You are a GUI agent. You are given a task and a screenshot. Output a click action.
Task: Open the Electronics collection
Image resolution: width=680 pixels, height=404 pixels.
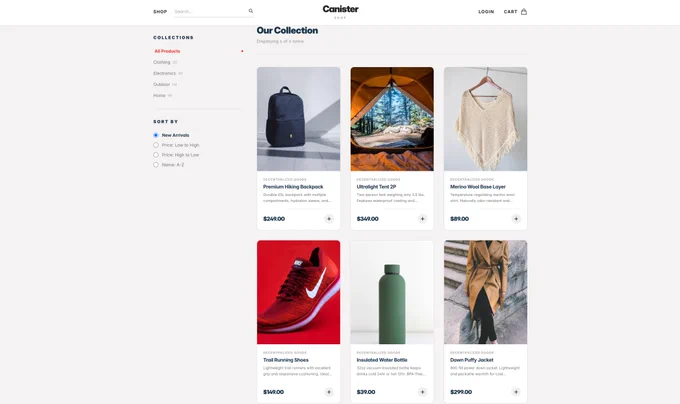tap(164, 73)
